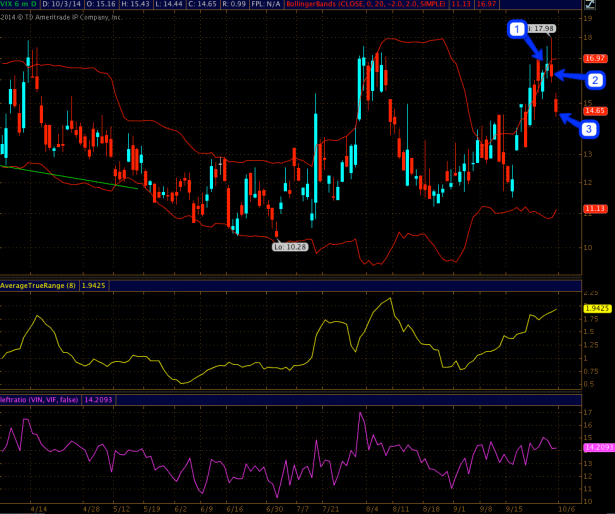Select the magenta 14.2093 lefratio axis tag
Screen dimensions: 615x514
596,447
